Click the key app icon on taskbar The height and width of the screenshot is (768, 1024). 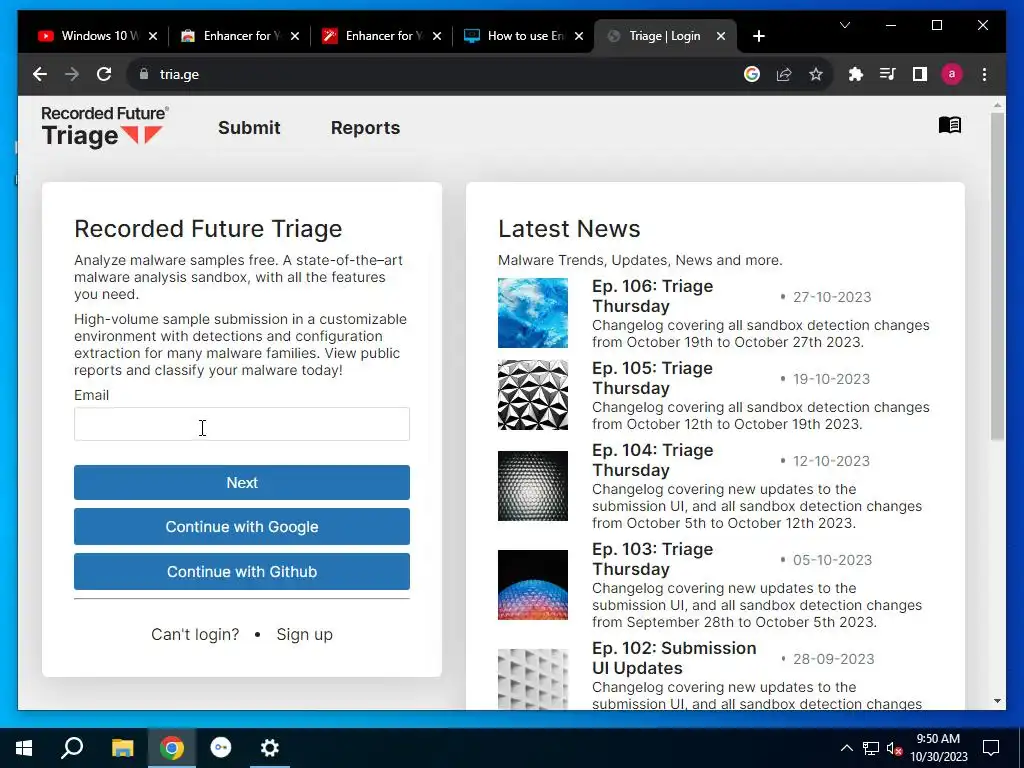(x=221, y=748)
